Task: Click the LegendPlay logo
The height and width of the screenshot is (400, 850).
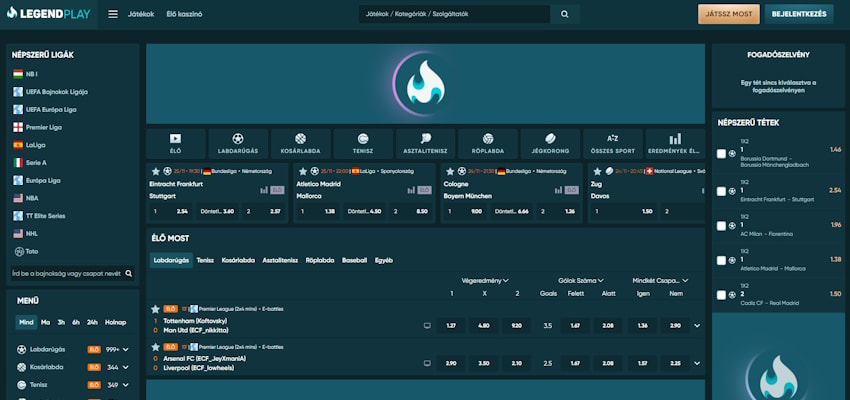Action: tap(48, 14)
